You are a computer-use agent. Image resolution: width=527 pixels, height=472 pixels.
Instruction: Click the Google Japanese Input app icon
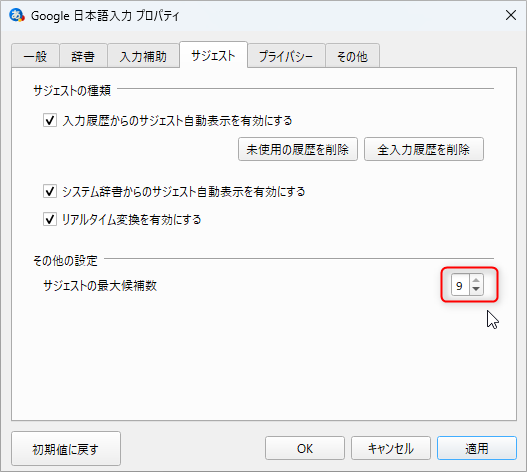point(16,15)
